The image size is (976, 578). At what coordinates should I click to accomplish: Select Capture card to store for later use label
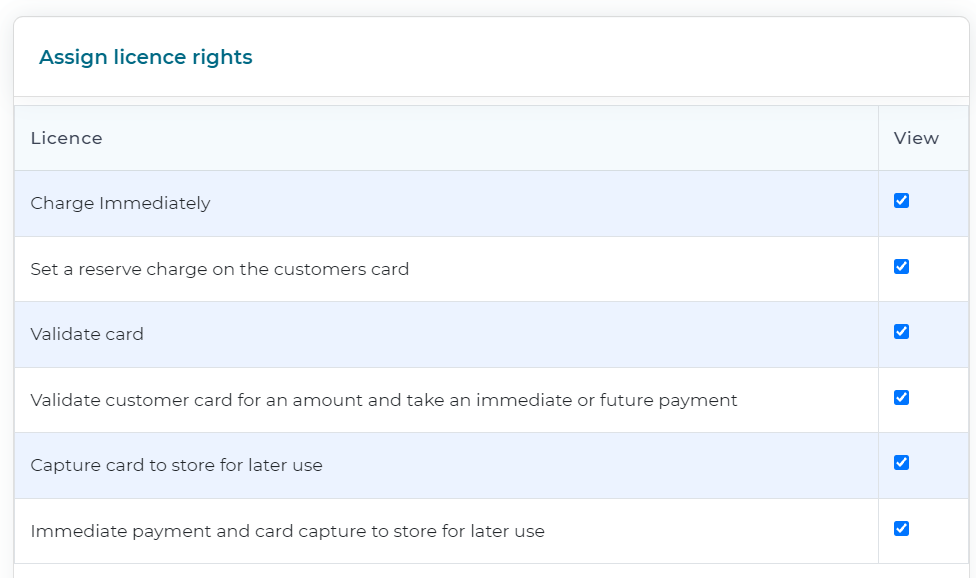tap(176, 465)
